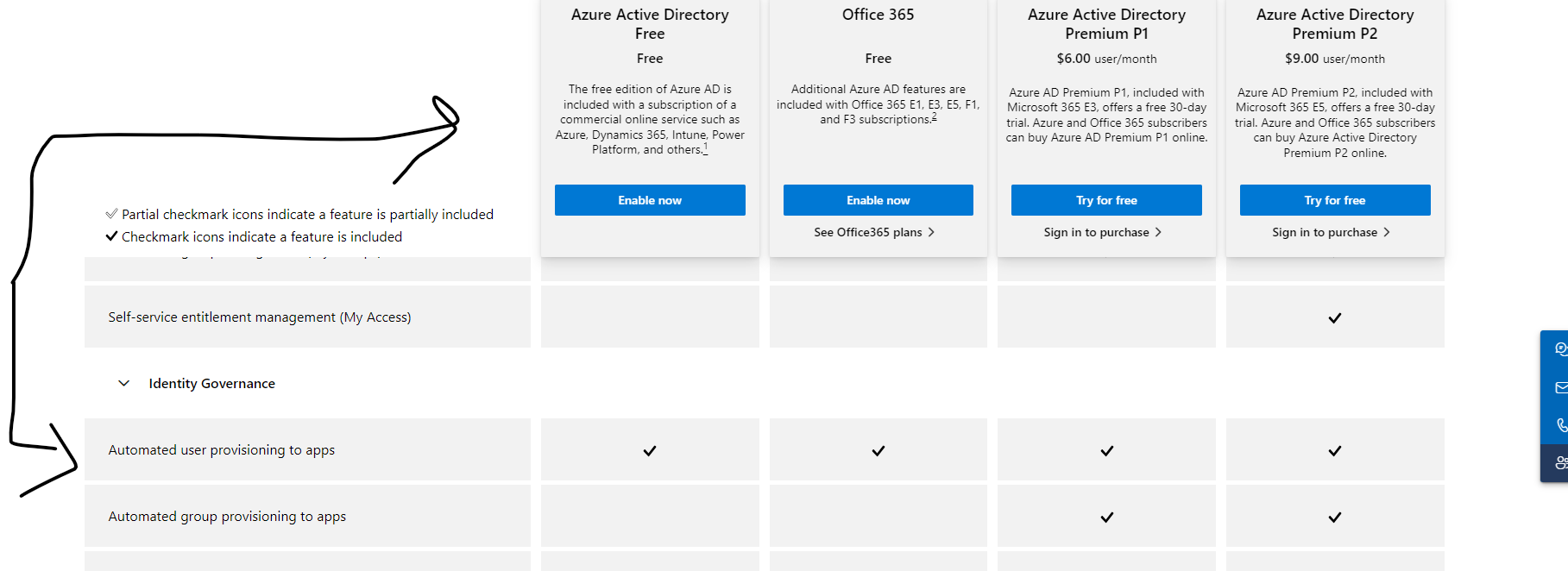Click Try for free under Premium P1
The image size is (1568, 571).
pyautogui.click(x=1106, y=200)
